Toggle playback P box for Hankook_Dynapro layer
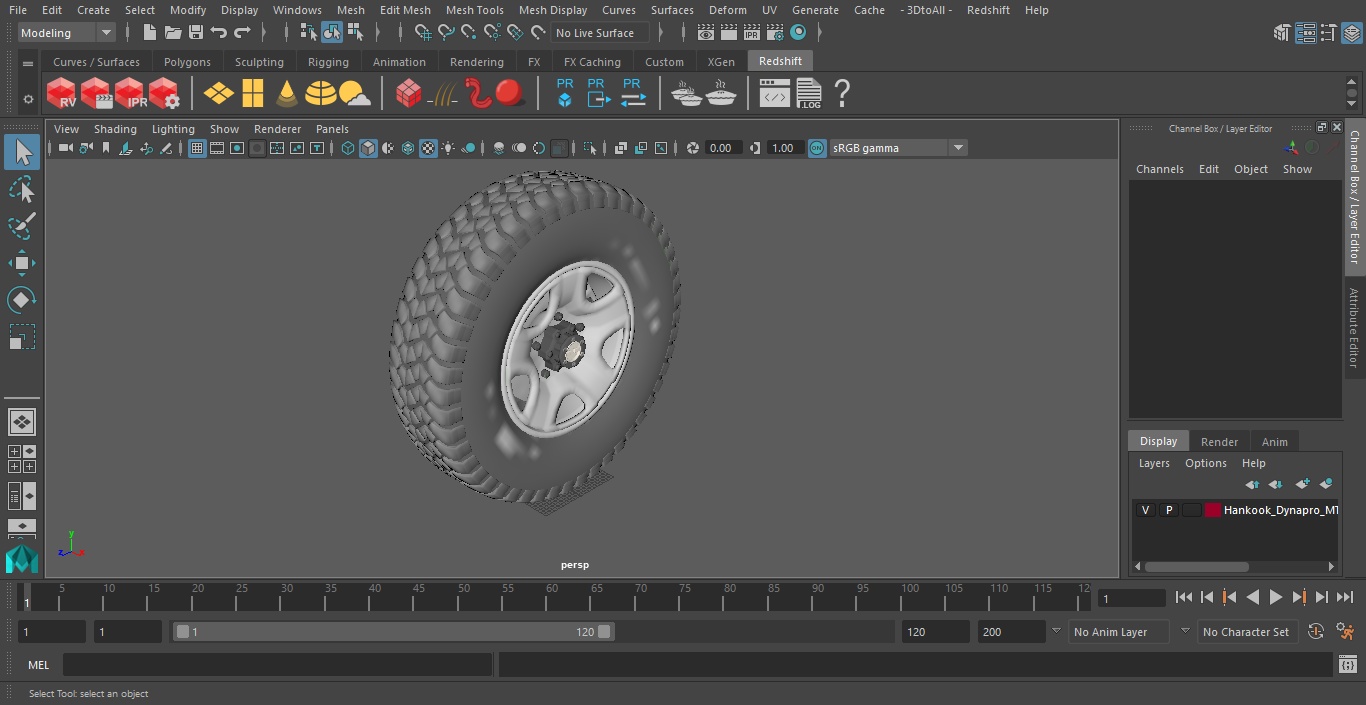The image size is (1366, 705). pyautogui.click(x=1168, y=510)
